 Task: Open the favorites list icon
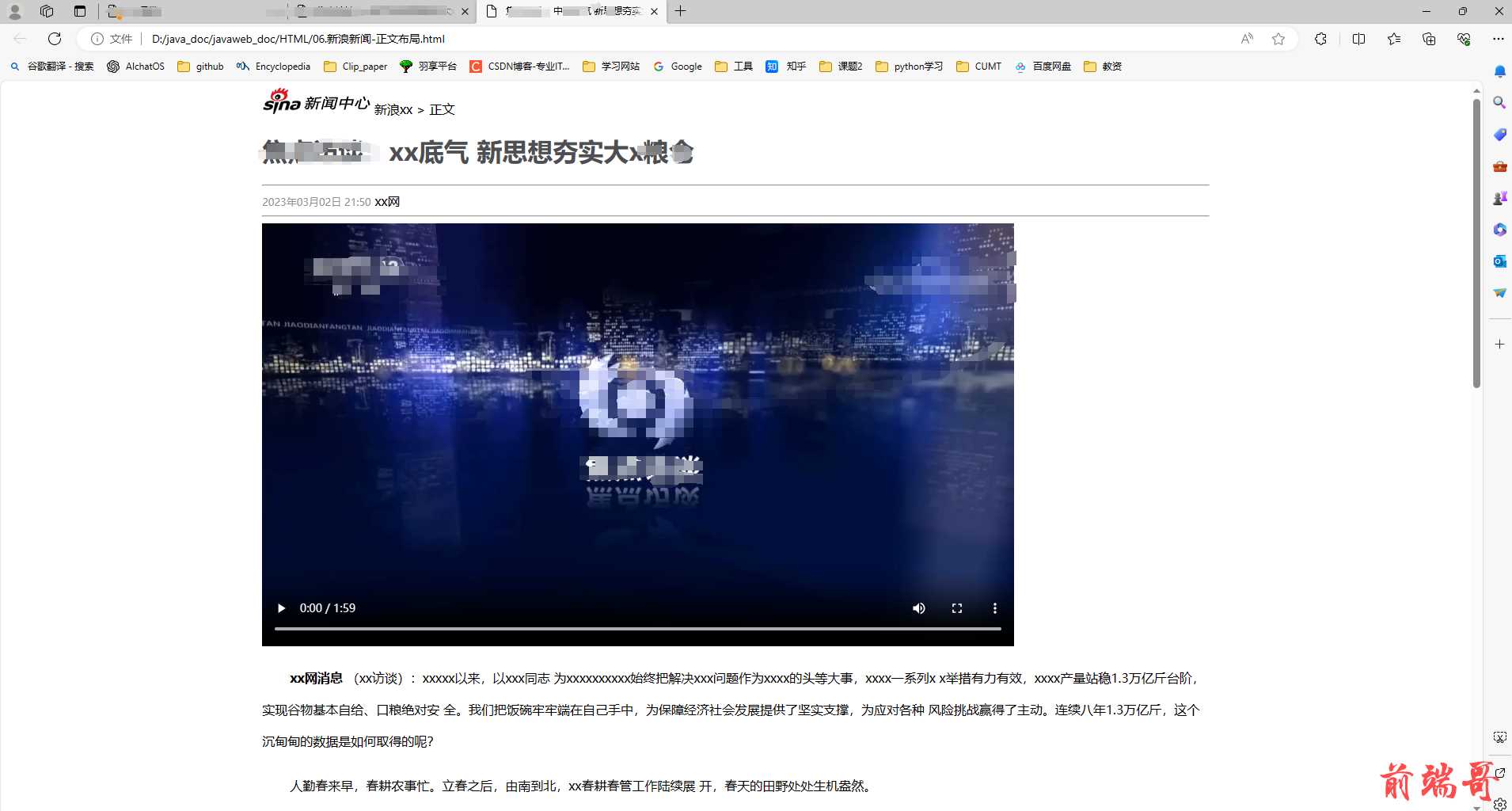pyautogui.click(x=1394, y=39)
